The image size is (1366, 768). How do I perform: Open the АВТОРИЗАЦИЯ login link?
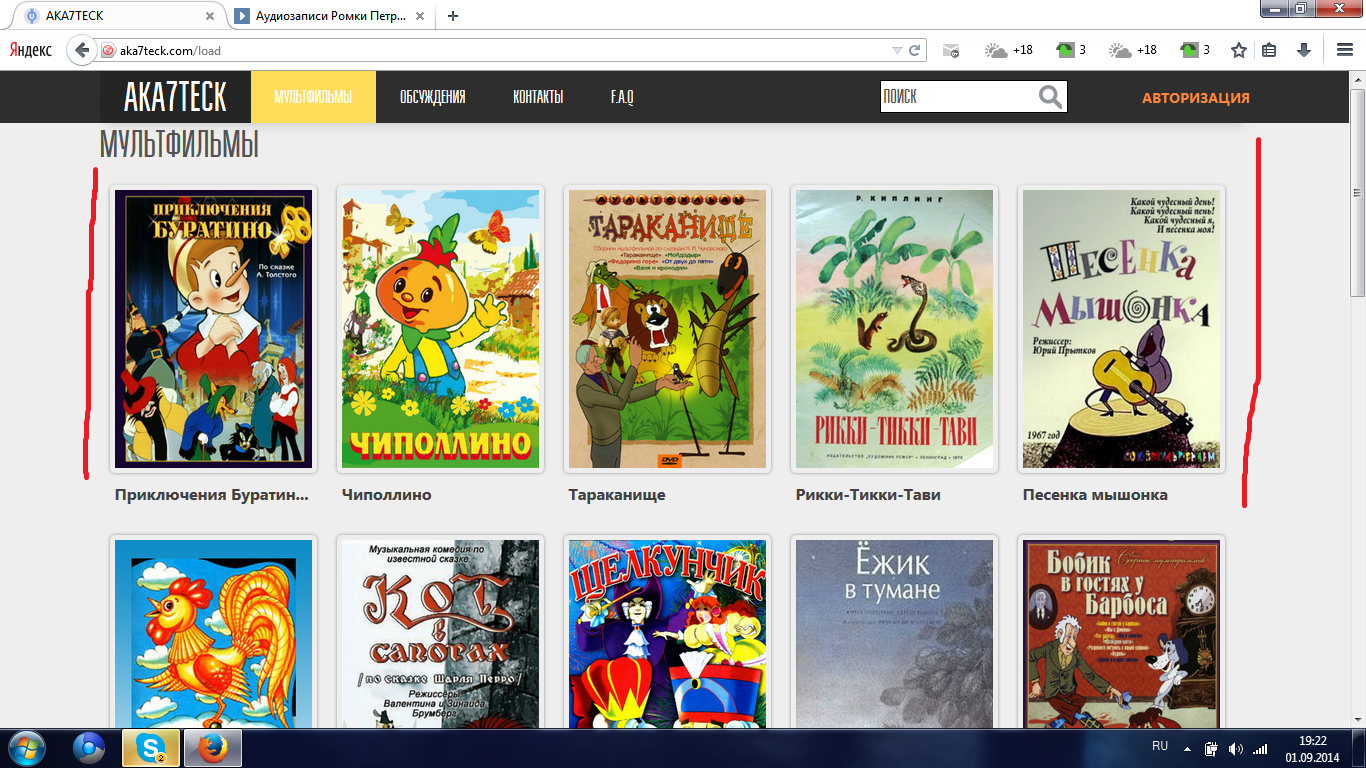tap(1196, 98)
